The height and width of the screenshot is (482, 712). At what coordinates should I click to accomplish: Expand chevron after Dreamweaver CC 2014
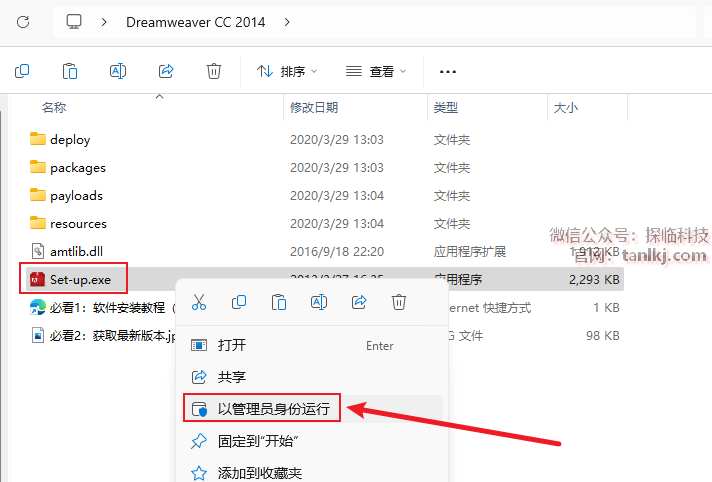[287, 22]
